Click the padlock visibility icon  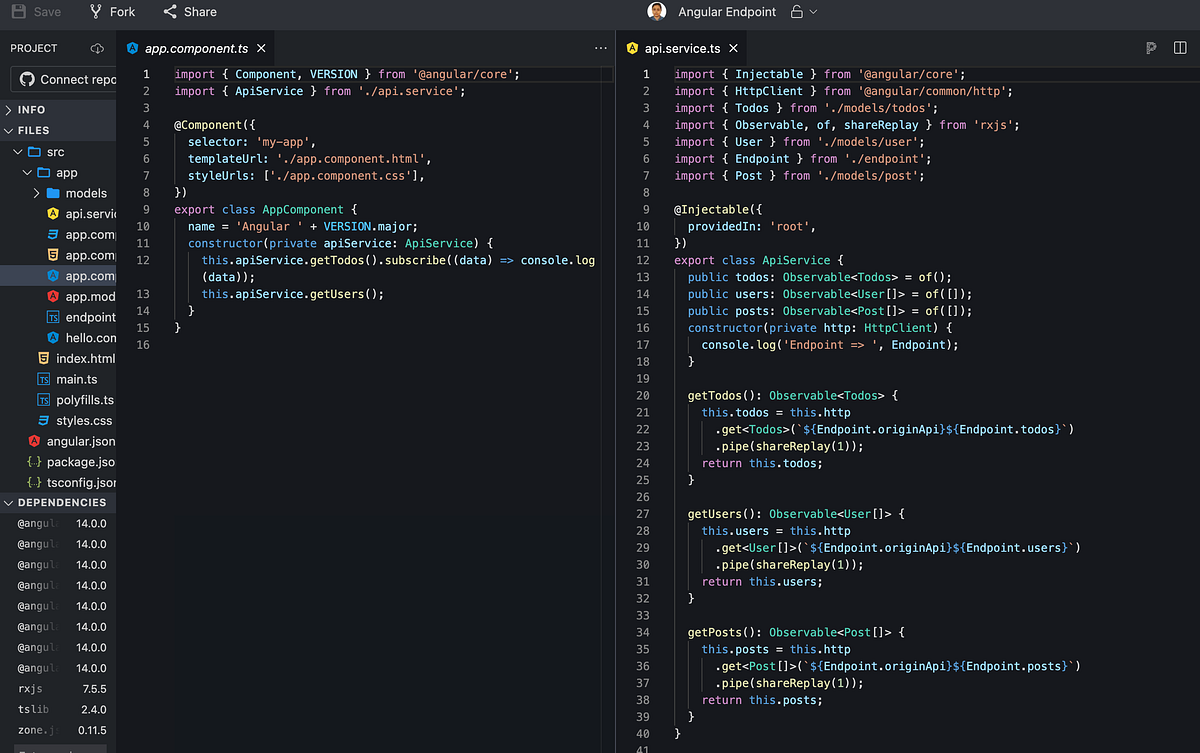coord(797,12)
